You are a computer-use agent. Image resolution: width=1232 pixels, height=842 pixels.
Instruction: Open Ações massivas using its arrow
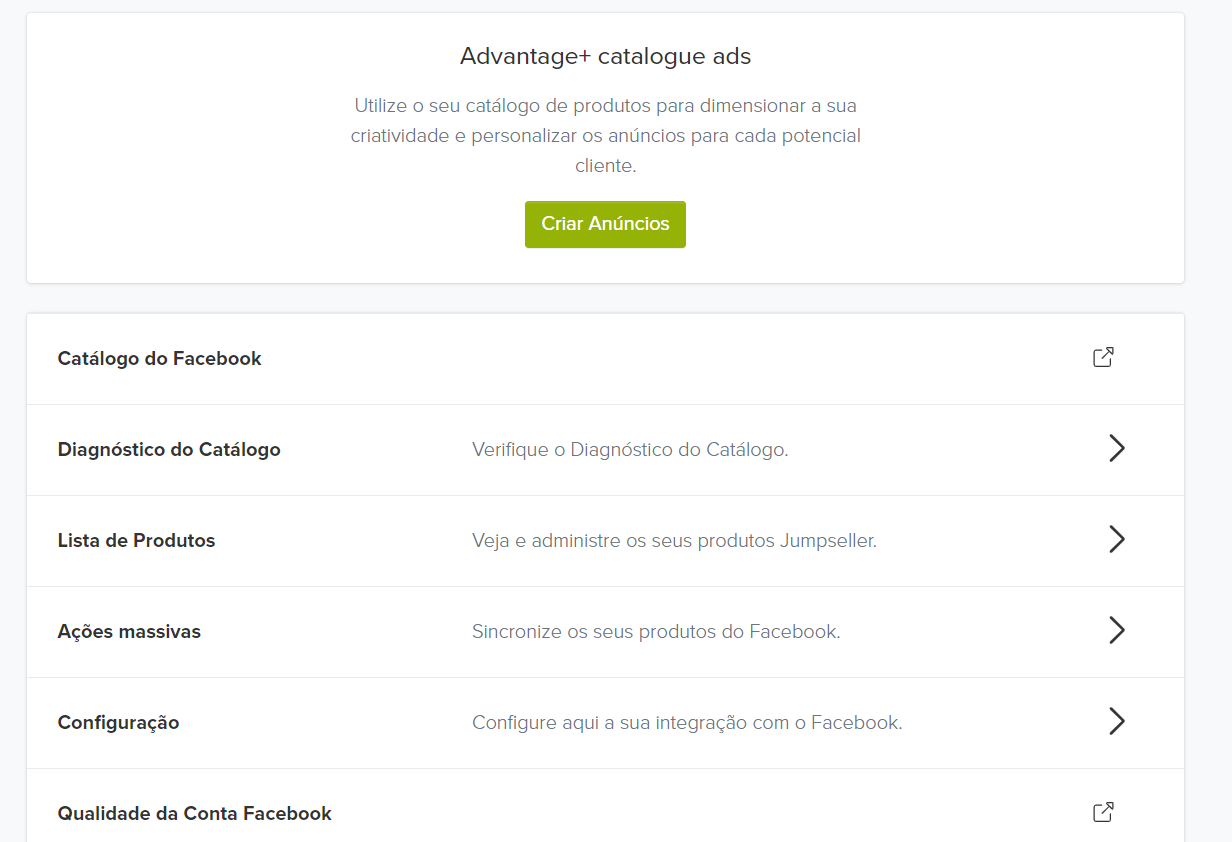click(x=1117, y=631)
